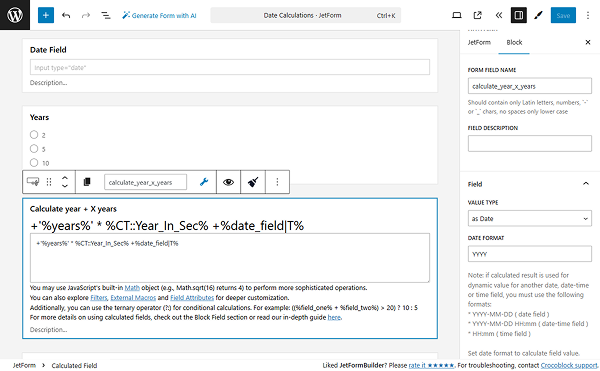Viewport: 600px width, 371px height.
Task: Open the Date Calculations command palette bar
Action: click(305, 15)
